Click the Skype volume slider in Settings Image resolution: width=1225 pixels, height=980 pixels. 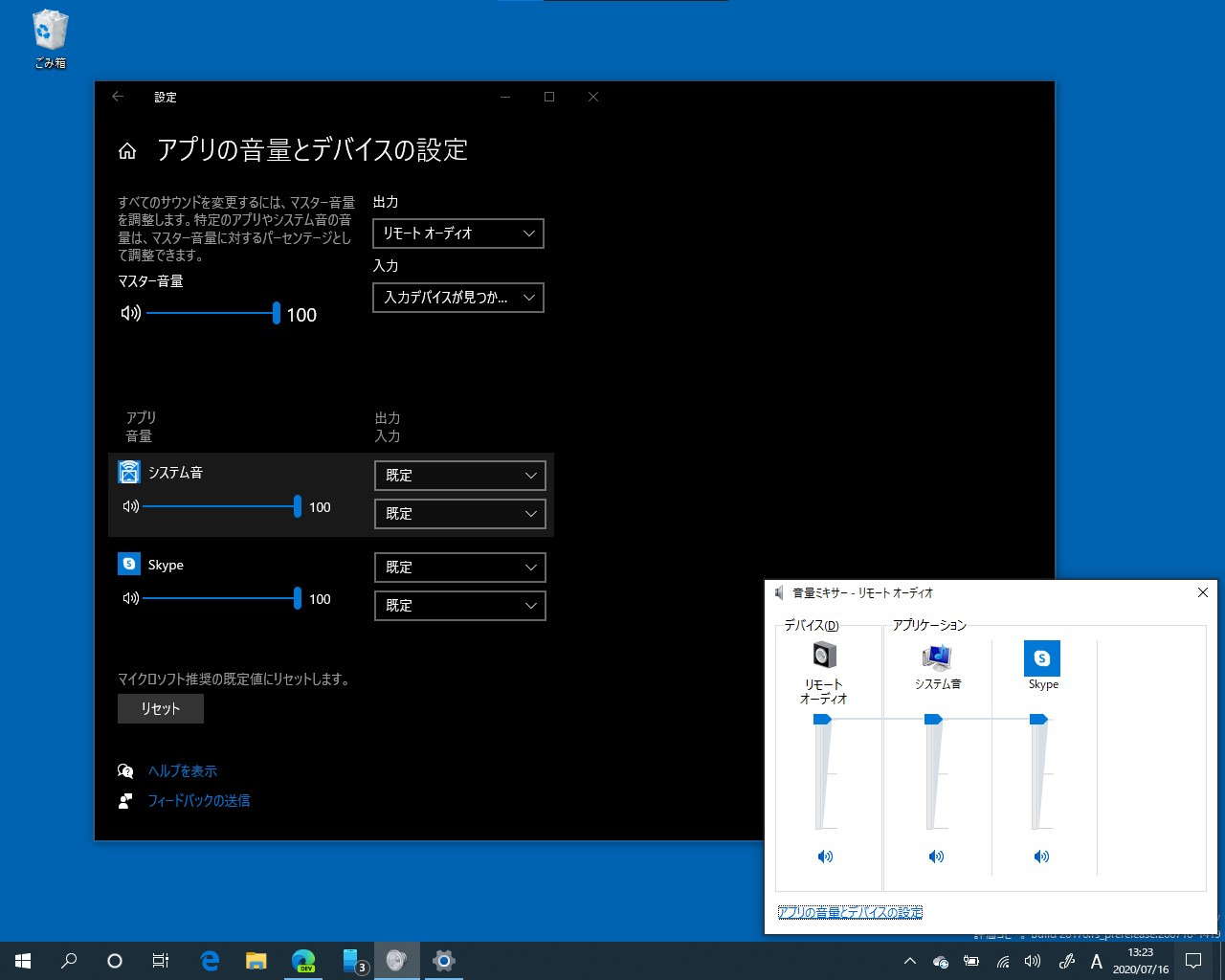tap(221, 598)
